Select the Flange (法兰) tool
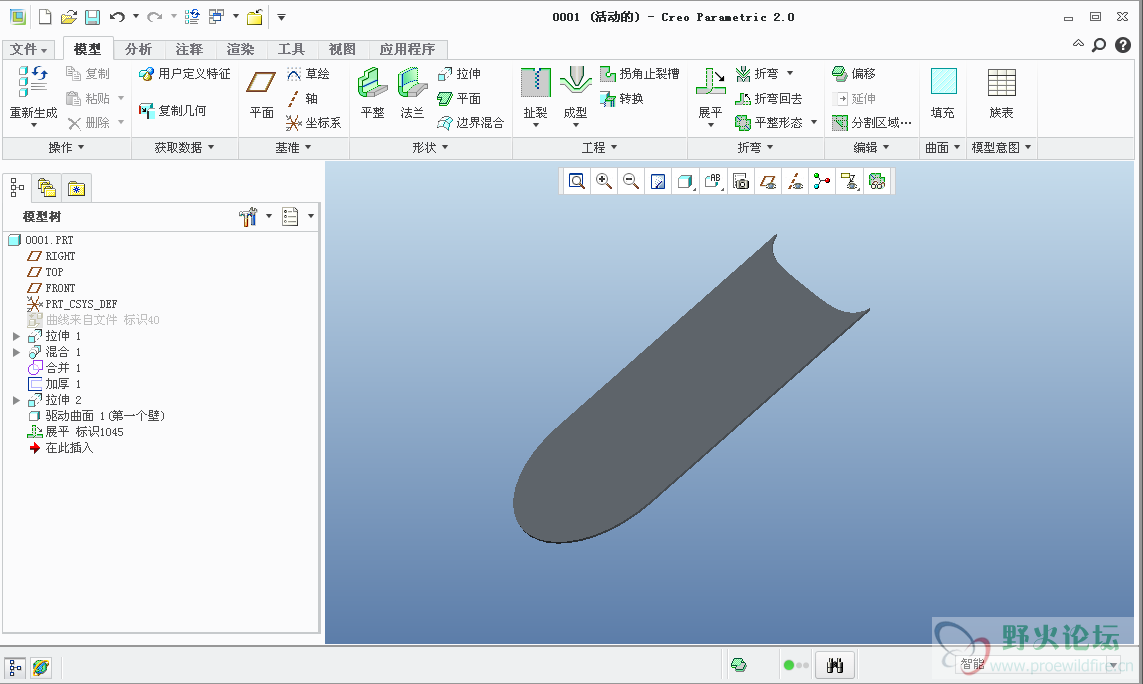The height and width of the screenshot is (684, 1143). click(x=413, y=93)
